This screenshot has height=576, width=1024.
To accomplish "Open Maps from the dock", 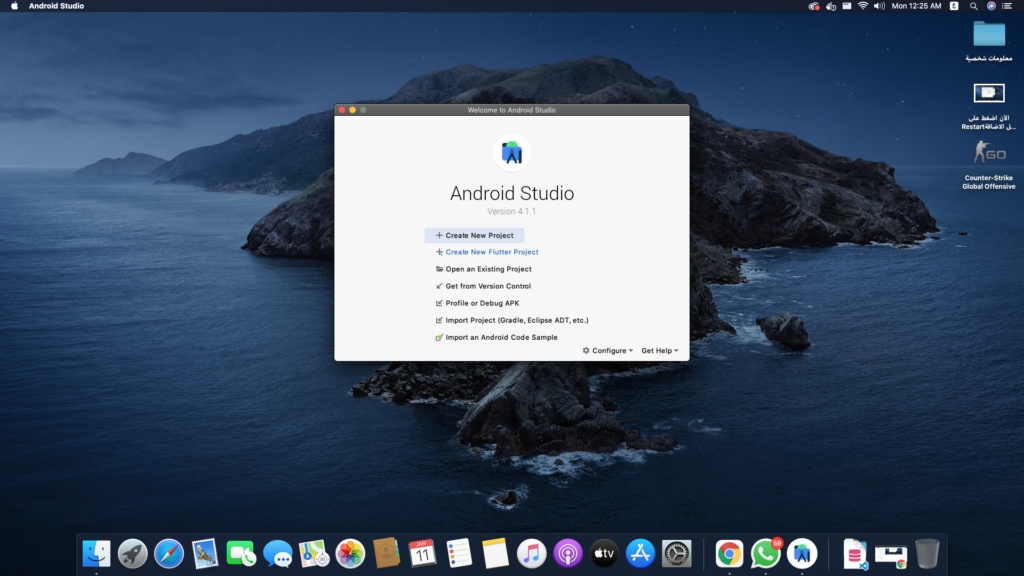I will pos(314,554).
